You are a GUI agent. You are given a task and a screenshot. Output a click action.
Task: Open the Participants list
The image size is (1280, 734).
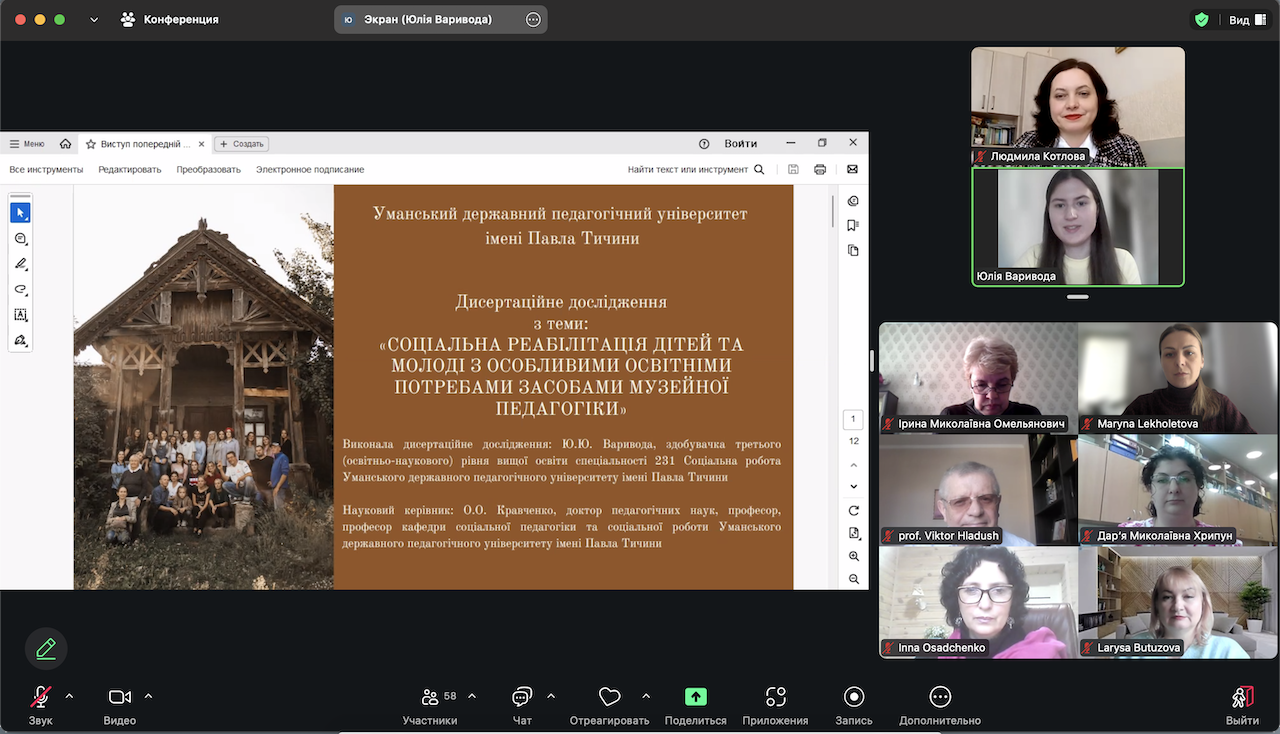coord(430,697)
